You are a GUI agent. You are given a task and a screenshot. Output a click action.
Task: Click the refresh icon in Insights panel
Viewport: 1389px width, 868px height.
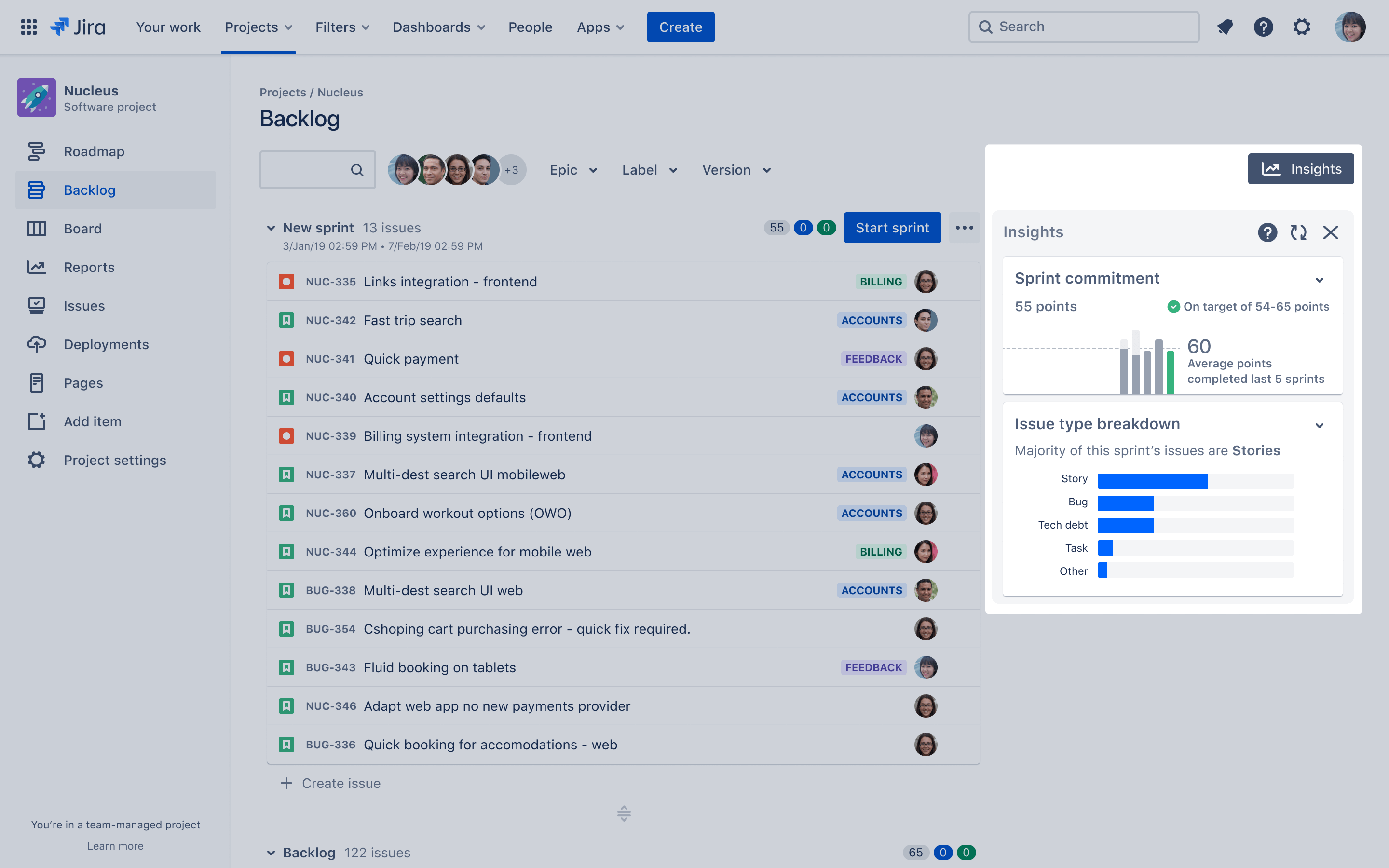1299,231
